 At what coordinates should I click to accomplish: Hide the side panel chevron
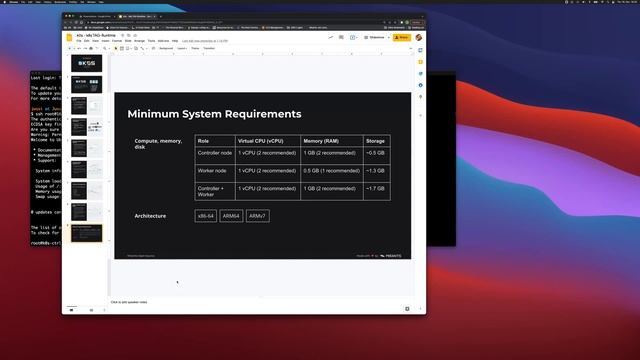pyautogui.click(x=420, y=309)
